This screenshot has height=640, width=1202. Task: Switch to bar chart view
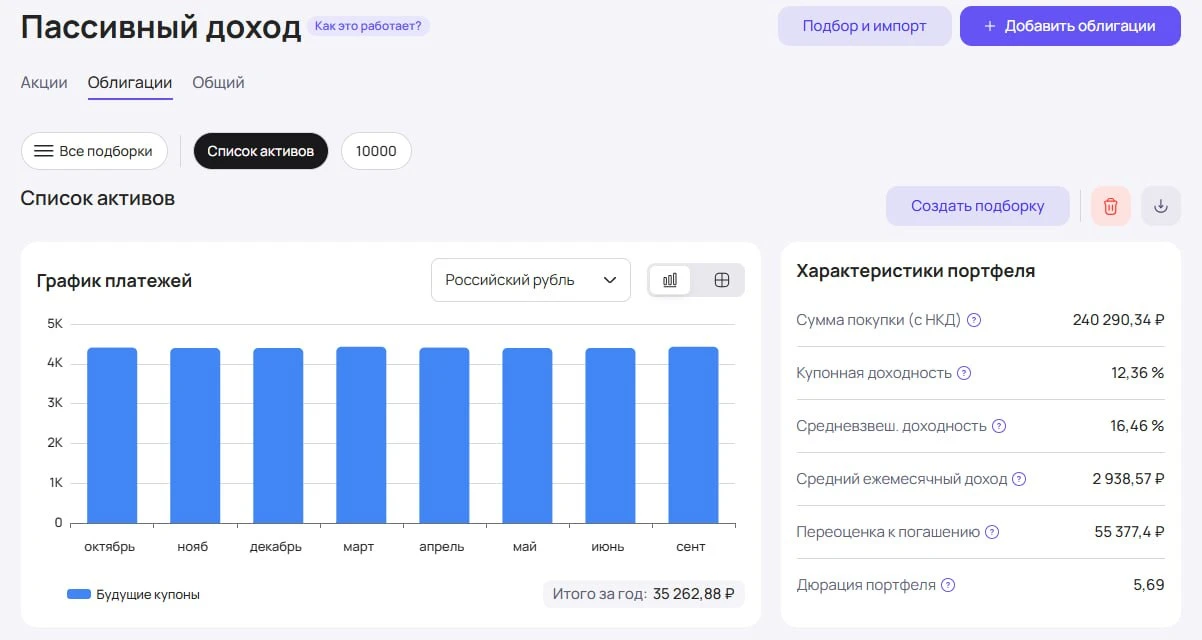click(670, 280)
